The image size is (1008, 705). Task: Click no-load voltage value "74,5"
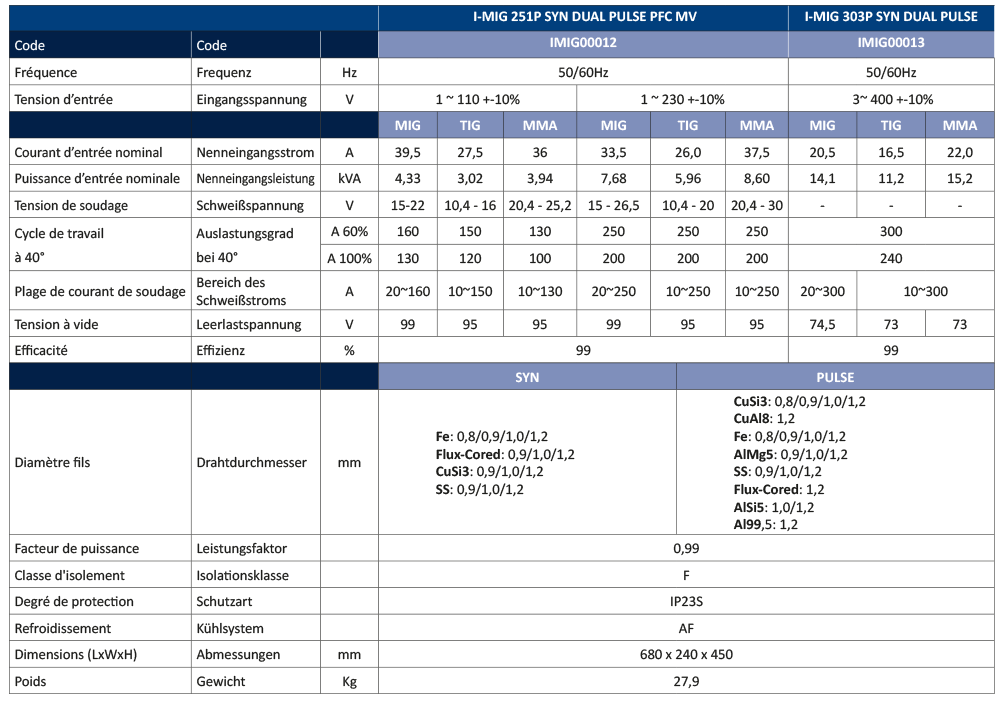[x=822, y=325]
